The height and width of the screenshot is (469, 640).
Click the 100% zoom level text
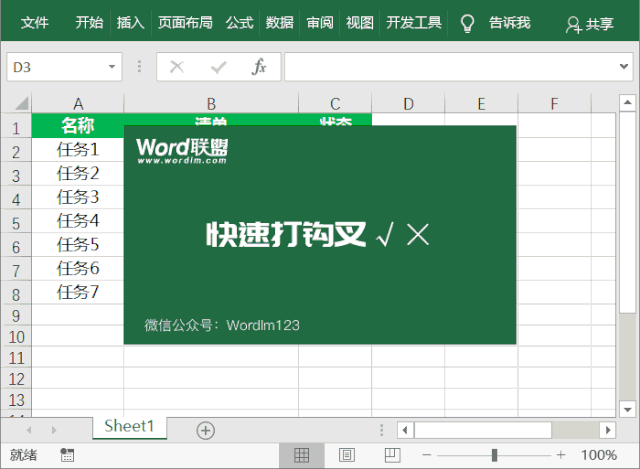tap(598, 455)
